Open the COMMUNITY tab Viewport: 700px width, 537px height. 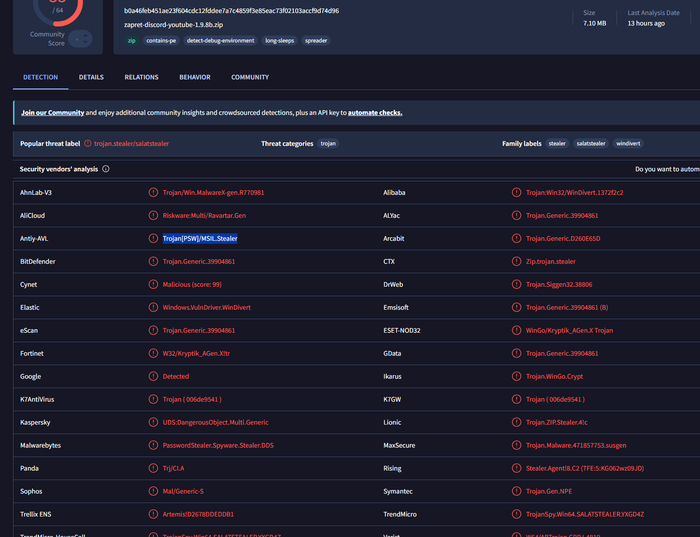tap(250, 77)
